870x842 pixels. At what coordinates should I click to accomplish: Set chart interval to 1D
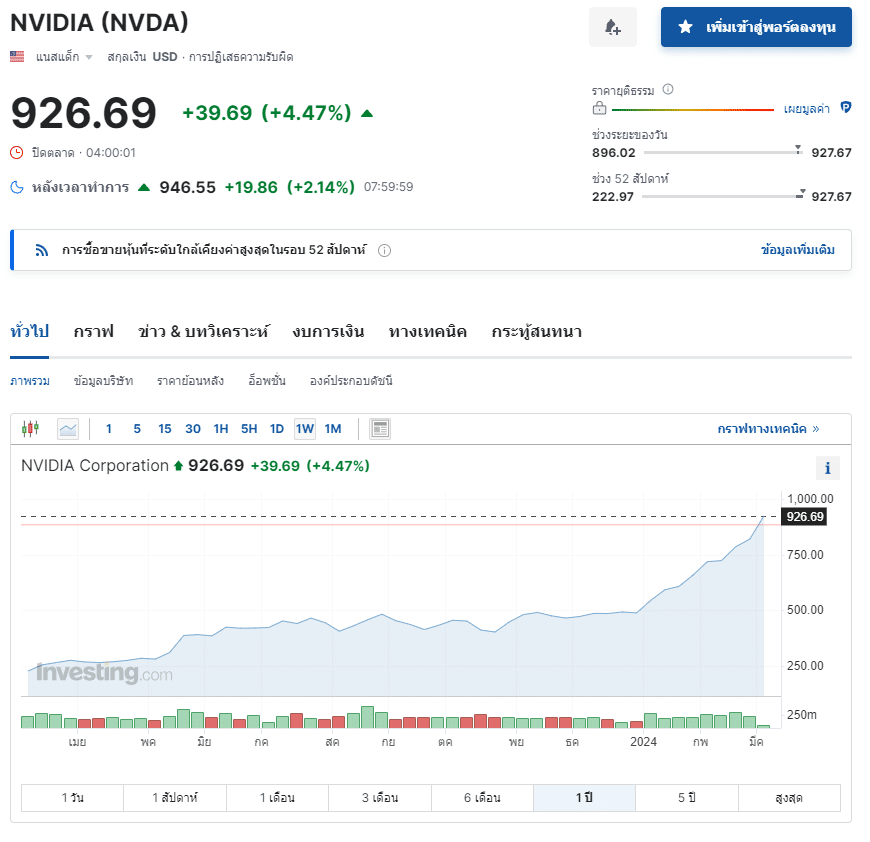277,429
